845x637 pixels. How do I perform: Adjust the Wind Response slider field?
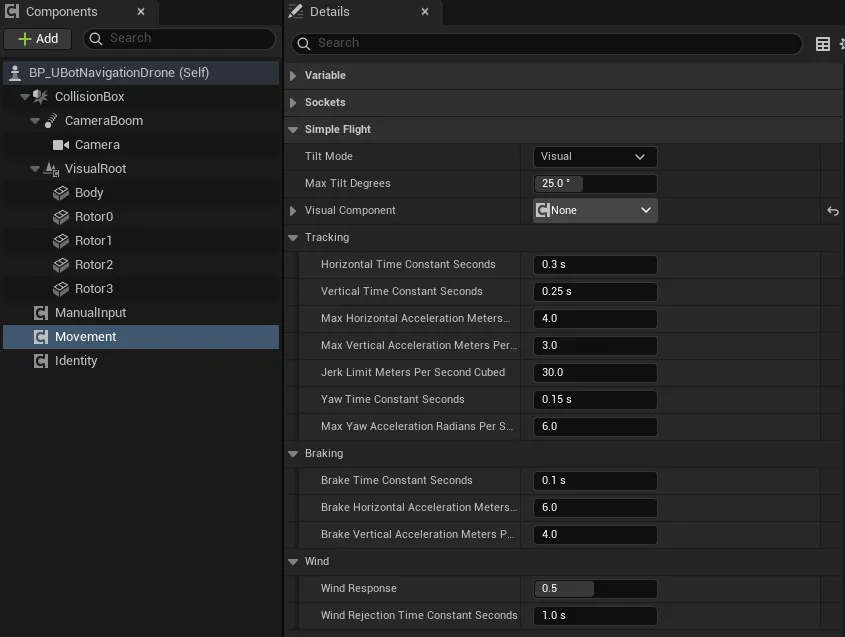[595, 588]
